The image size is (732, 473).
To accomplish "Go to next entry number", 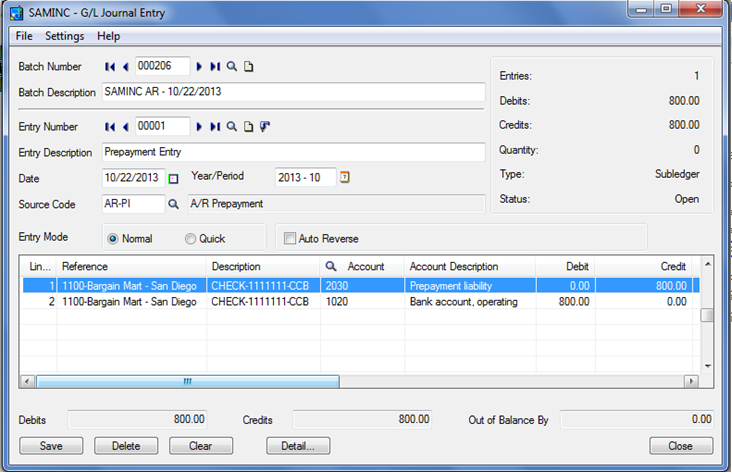I will click(x=199, y=127).
